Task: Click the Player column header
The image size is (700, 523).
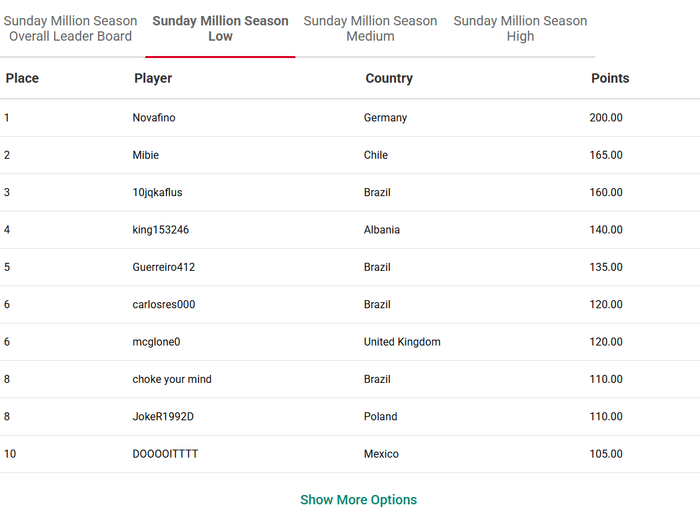Action: (153, 78)
